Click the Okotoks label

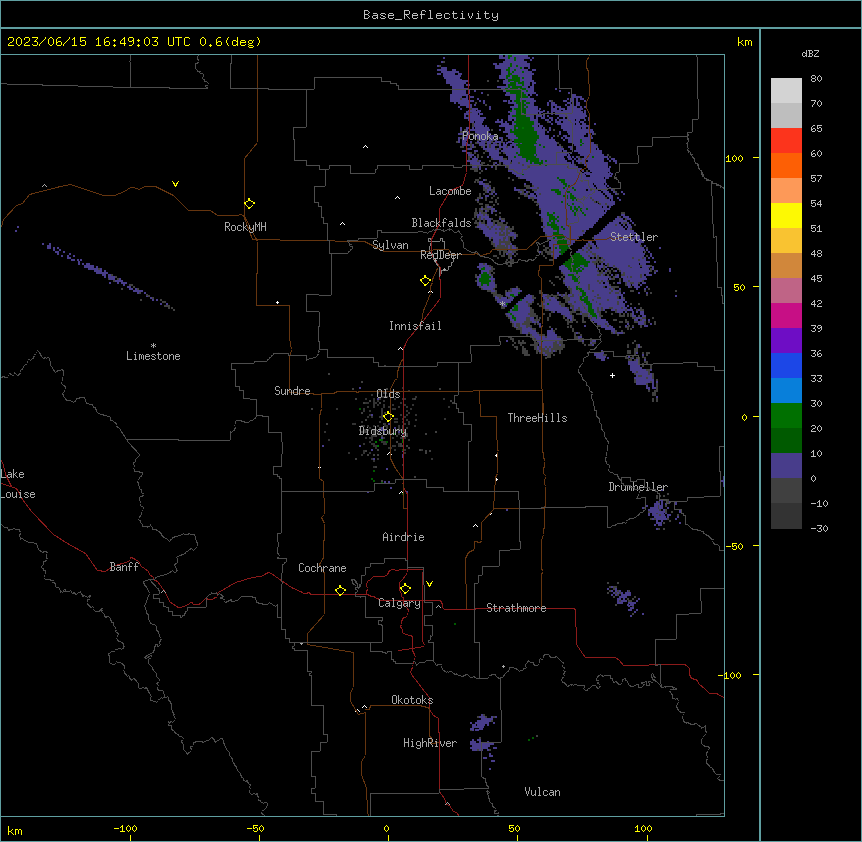click(412, 700)
